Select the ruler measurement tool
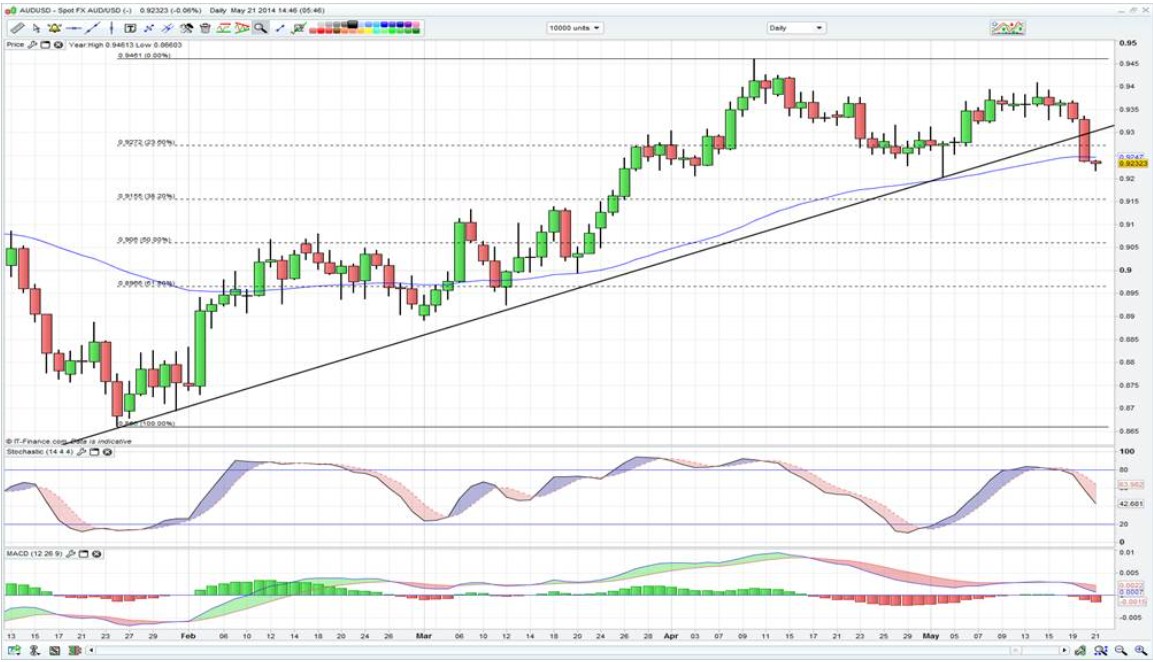Screen dimensions: 1153x662 click(17, 28)
